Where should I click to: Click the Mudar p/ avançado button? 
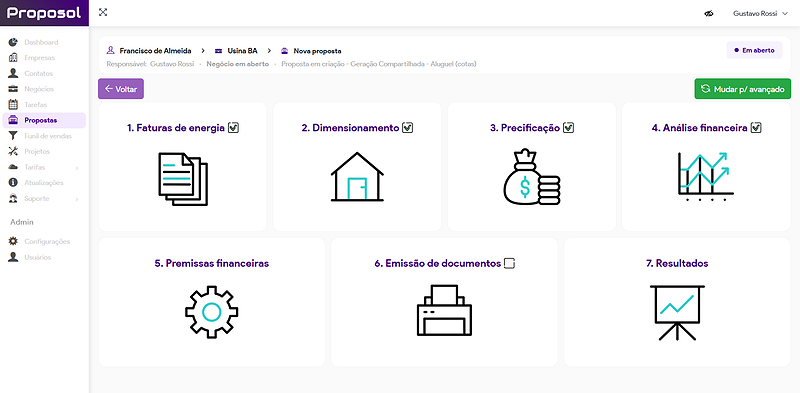coord(742,89)
